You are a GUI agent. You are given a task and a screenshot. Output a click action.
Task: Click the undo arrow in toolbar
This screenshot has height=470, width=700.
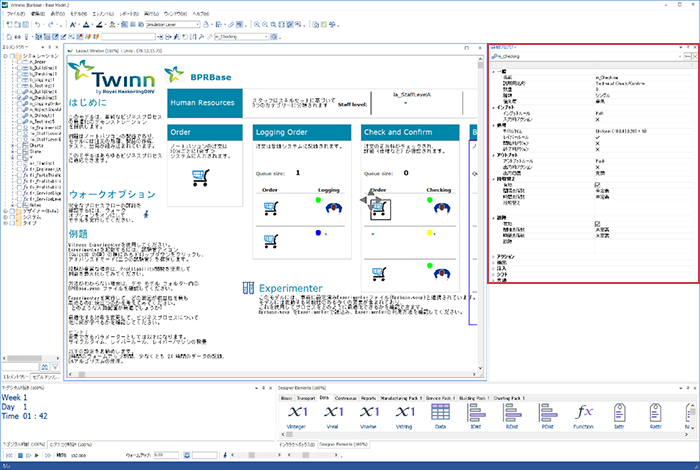click(38, 25)
